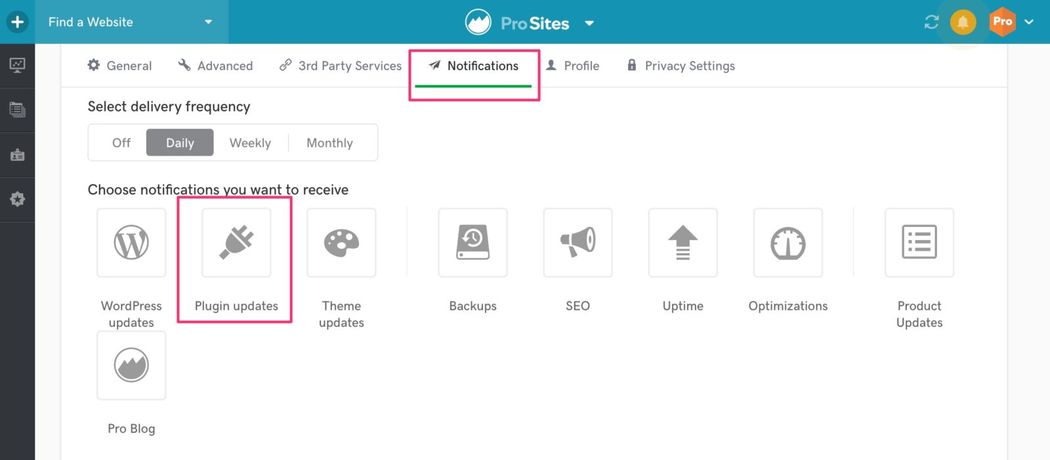Click the 'SEO' label text
Screen dimensions: 1050x460
[x=578, y=306]
